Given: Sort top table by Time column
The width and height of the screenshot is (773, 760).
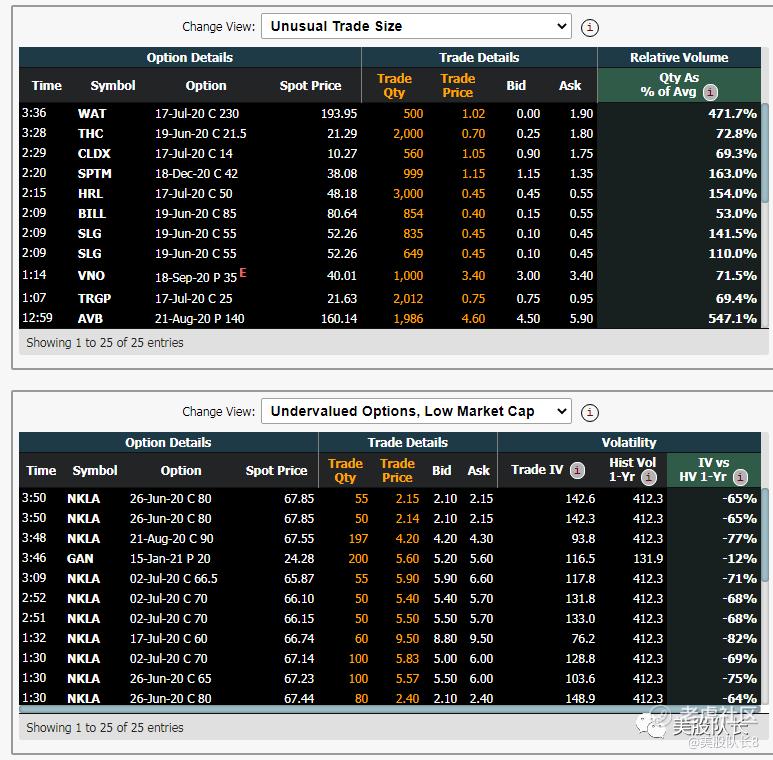Looking at the screenshot, I should [47, 86].
